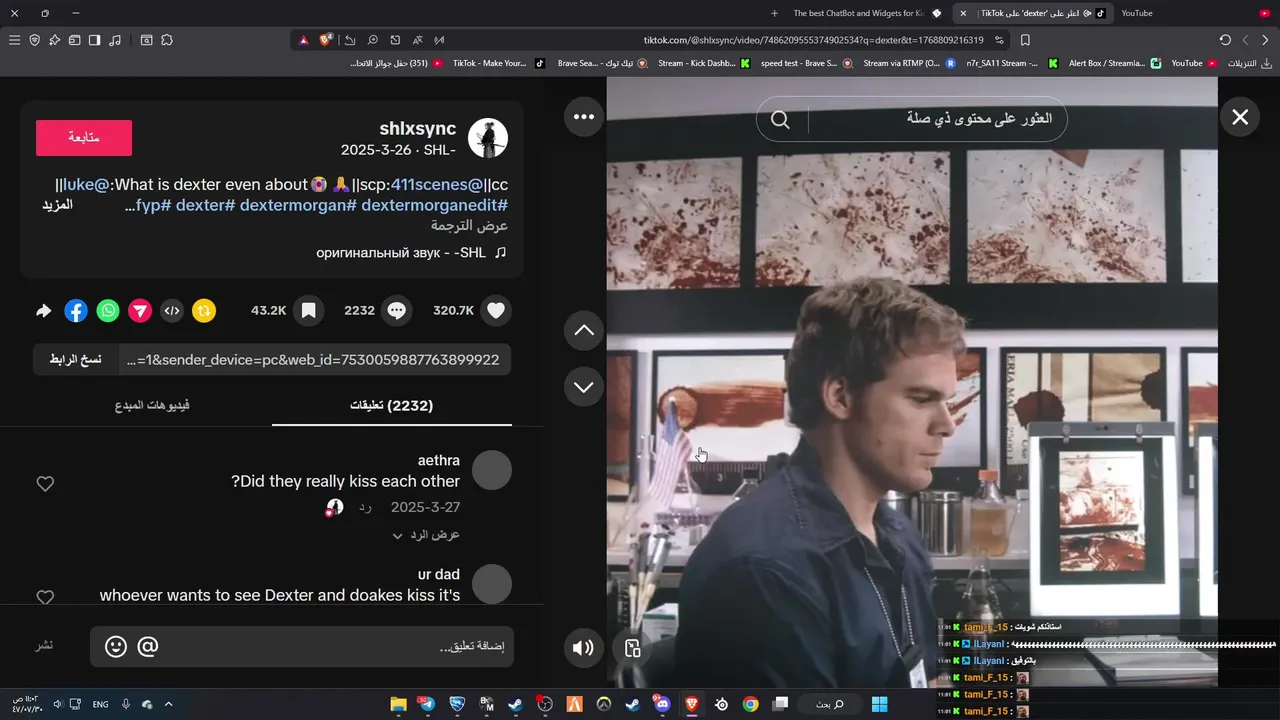The width and height of the screenshot is (1280, 720).
Task: Open comments via speech bubble icon 2232
Action: 397,311
